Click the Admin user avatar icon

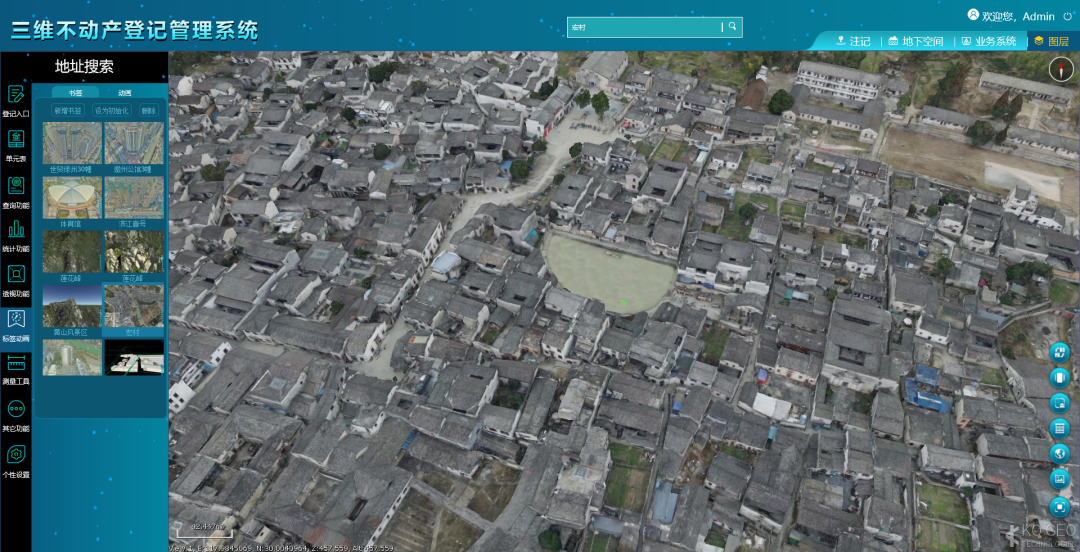(973, 14)
